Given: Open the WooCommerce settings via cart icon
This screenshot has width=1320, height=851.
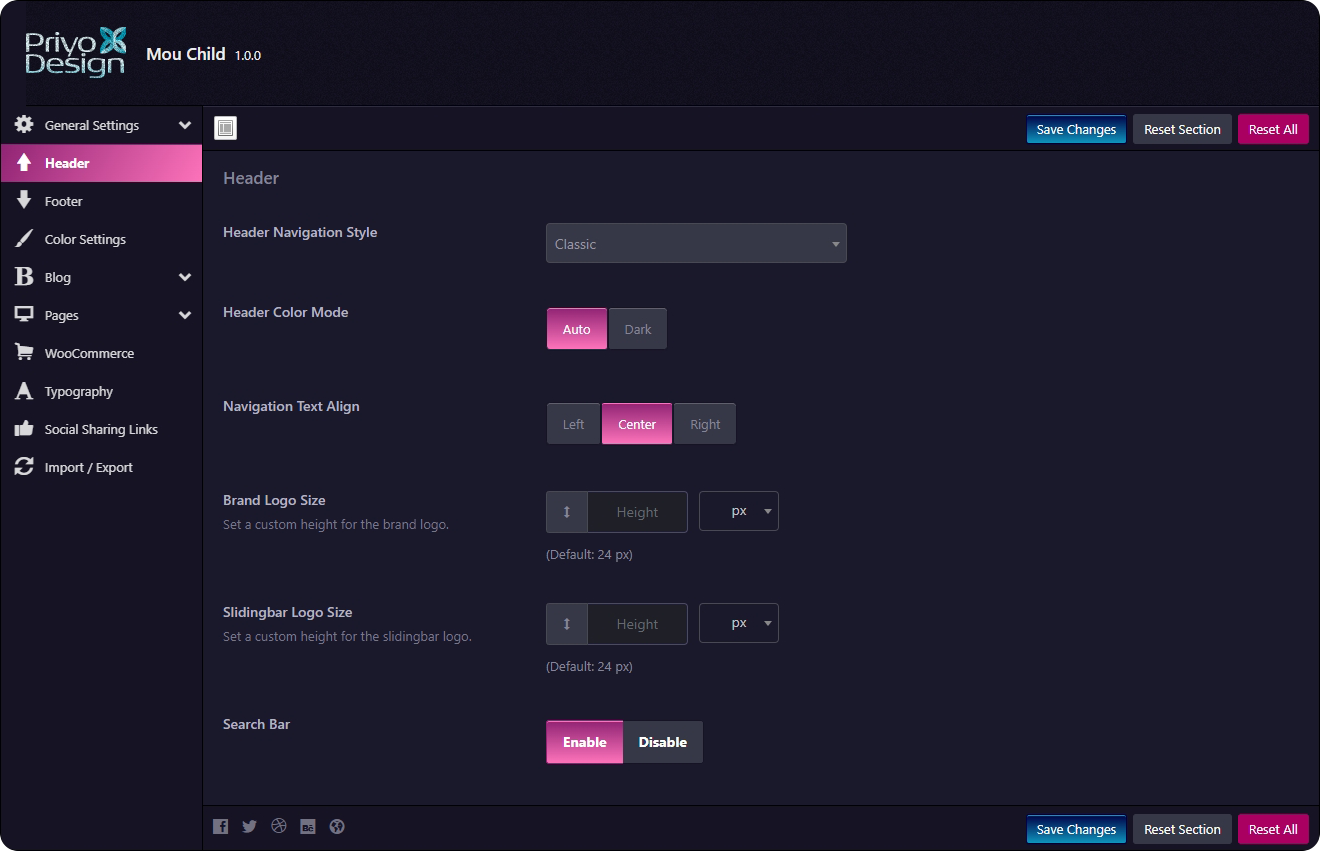Looking at the screenshot, I should tap(23, 352).
